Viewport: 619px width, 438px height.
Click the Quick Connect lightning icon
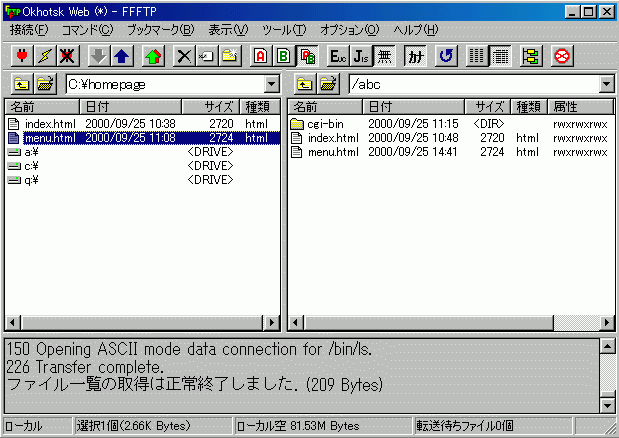[x=45, y=56]
